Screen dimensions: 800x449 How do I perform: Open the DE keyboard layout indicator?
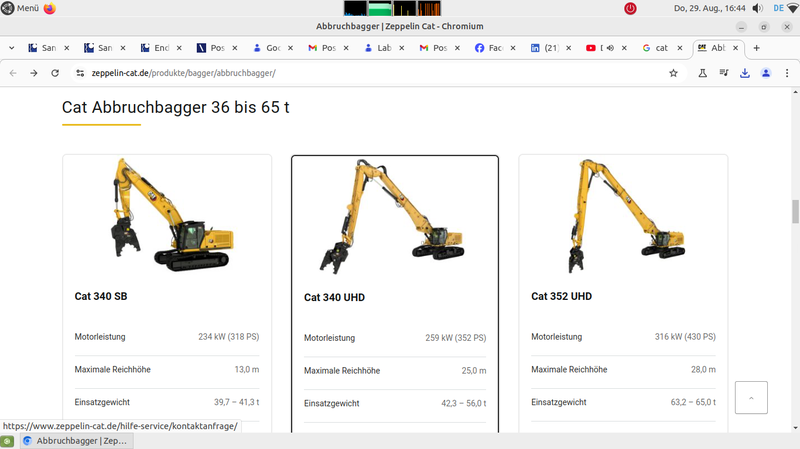pyautogui.click(x=776, y=8)
